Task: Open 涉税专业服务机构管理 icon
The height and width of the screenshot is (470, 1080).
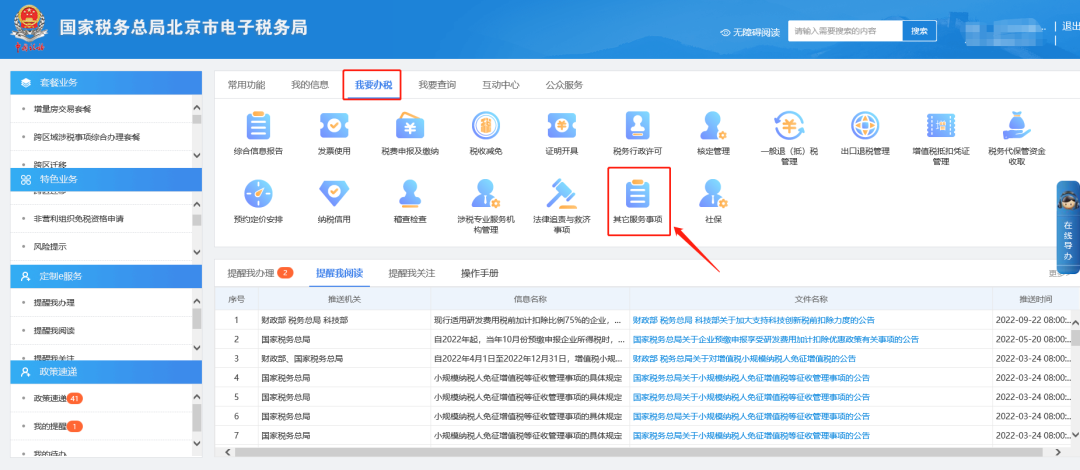Action: point(486,194)
